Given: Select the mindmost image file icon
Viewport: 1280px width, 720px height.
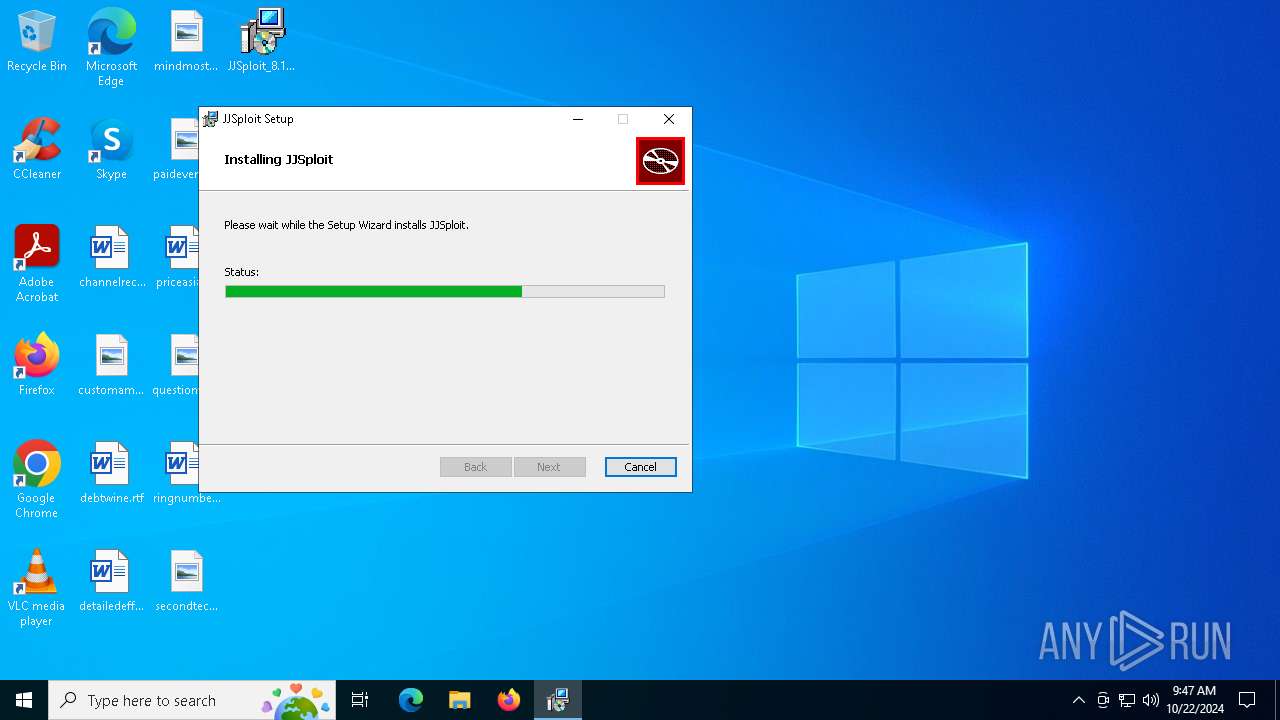Looking at the screenshot, I should coord(186,41).
